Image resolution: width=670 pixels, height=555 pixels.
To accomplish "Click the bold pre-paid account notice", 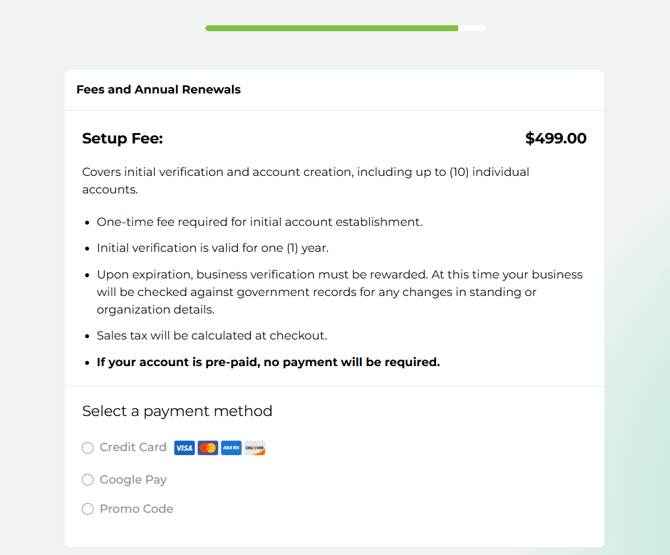I will (268, 362).
